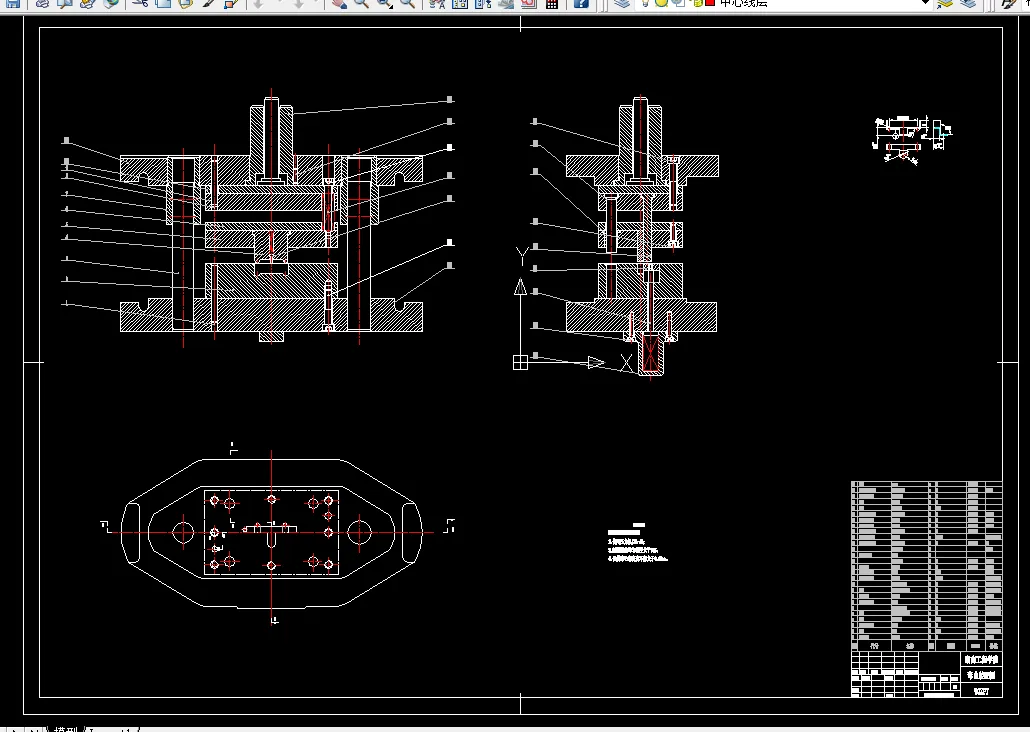Open the layer list dropdown arrow
The height and width of the screenshot is (732, 1030).
(925, 3)
